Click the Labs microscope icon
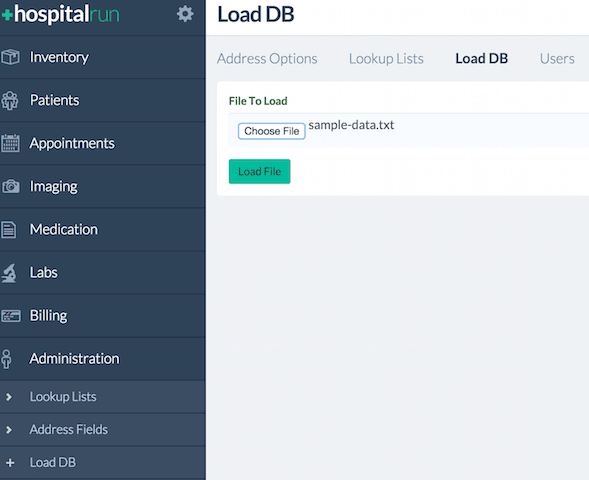The image size is (589, 480). click(9, 273)
